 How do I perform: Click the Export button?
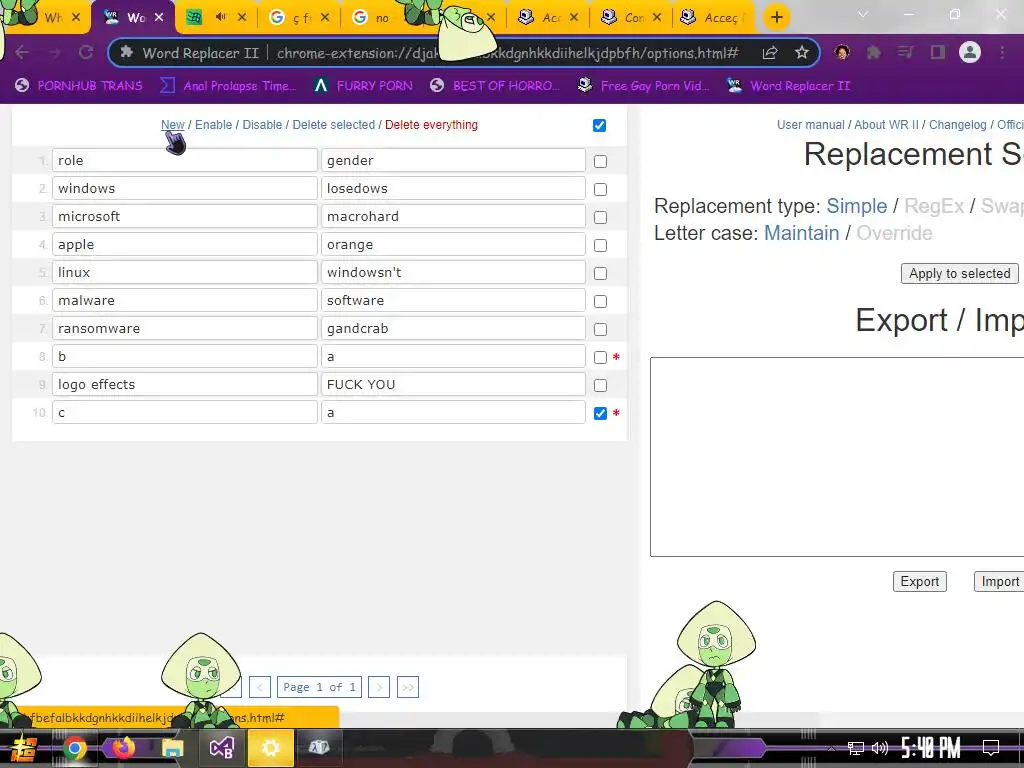click(920, 582)
